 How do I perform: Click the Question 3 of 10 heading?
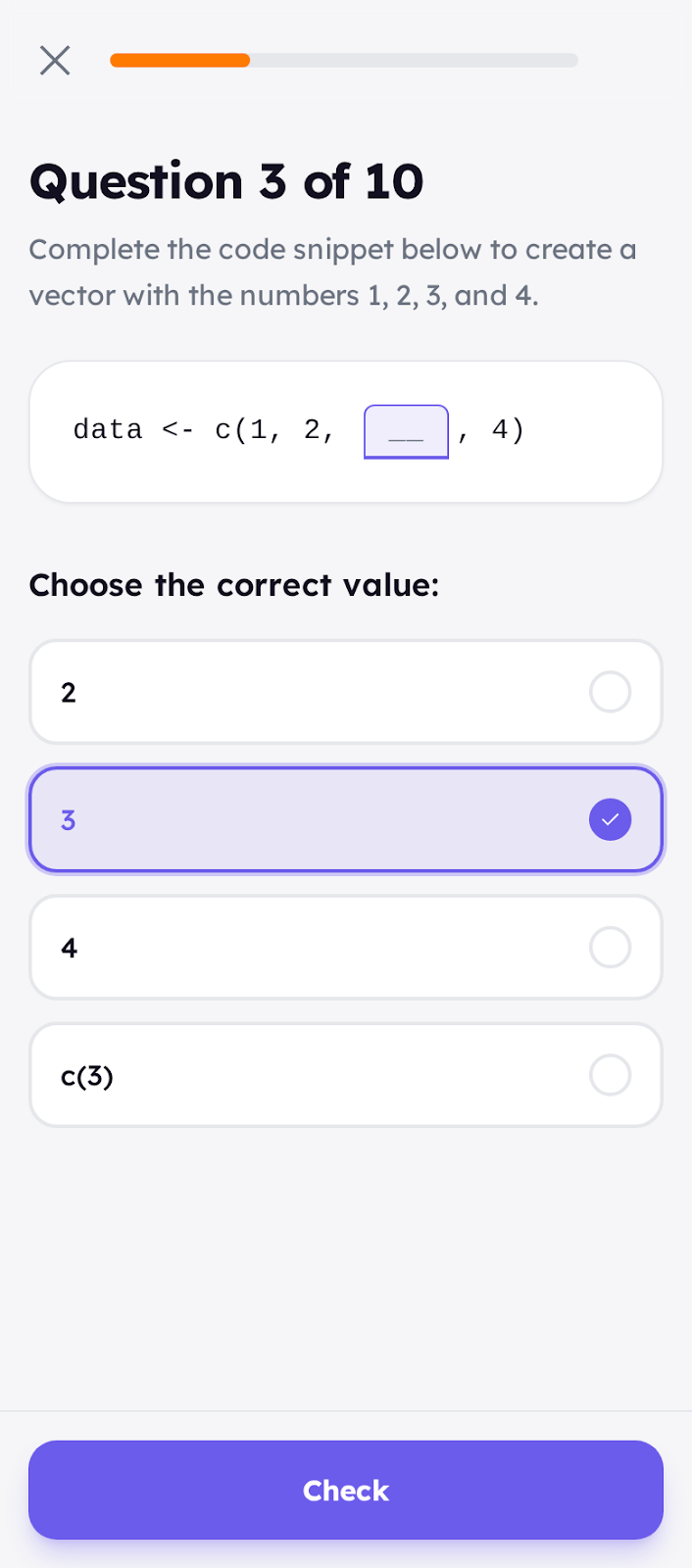(225, 181)
